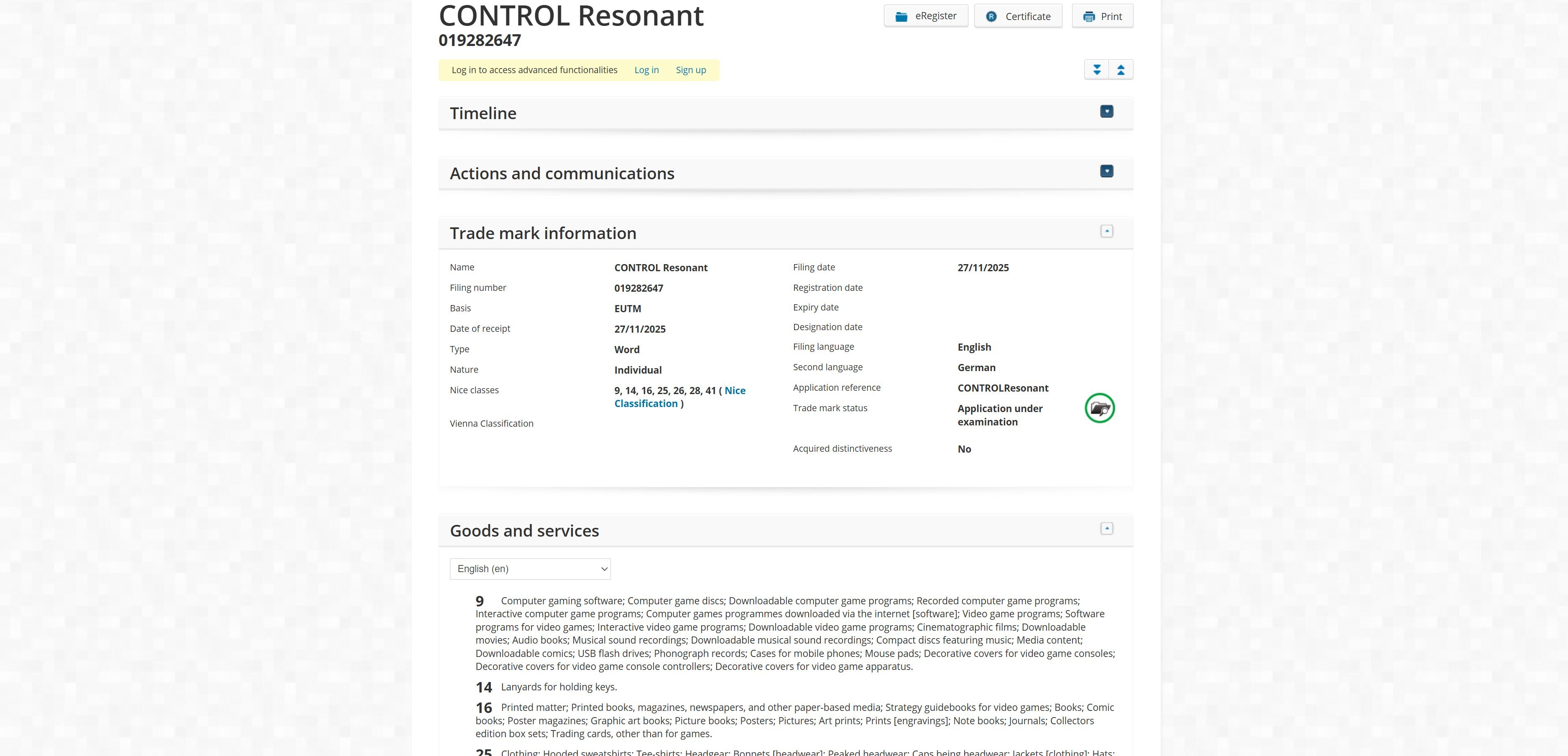Expand the Timeline section arrow
1568x756 pixels.
click(x=1107, y=111)
